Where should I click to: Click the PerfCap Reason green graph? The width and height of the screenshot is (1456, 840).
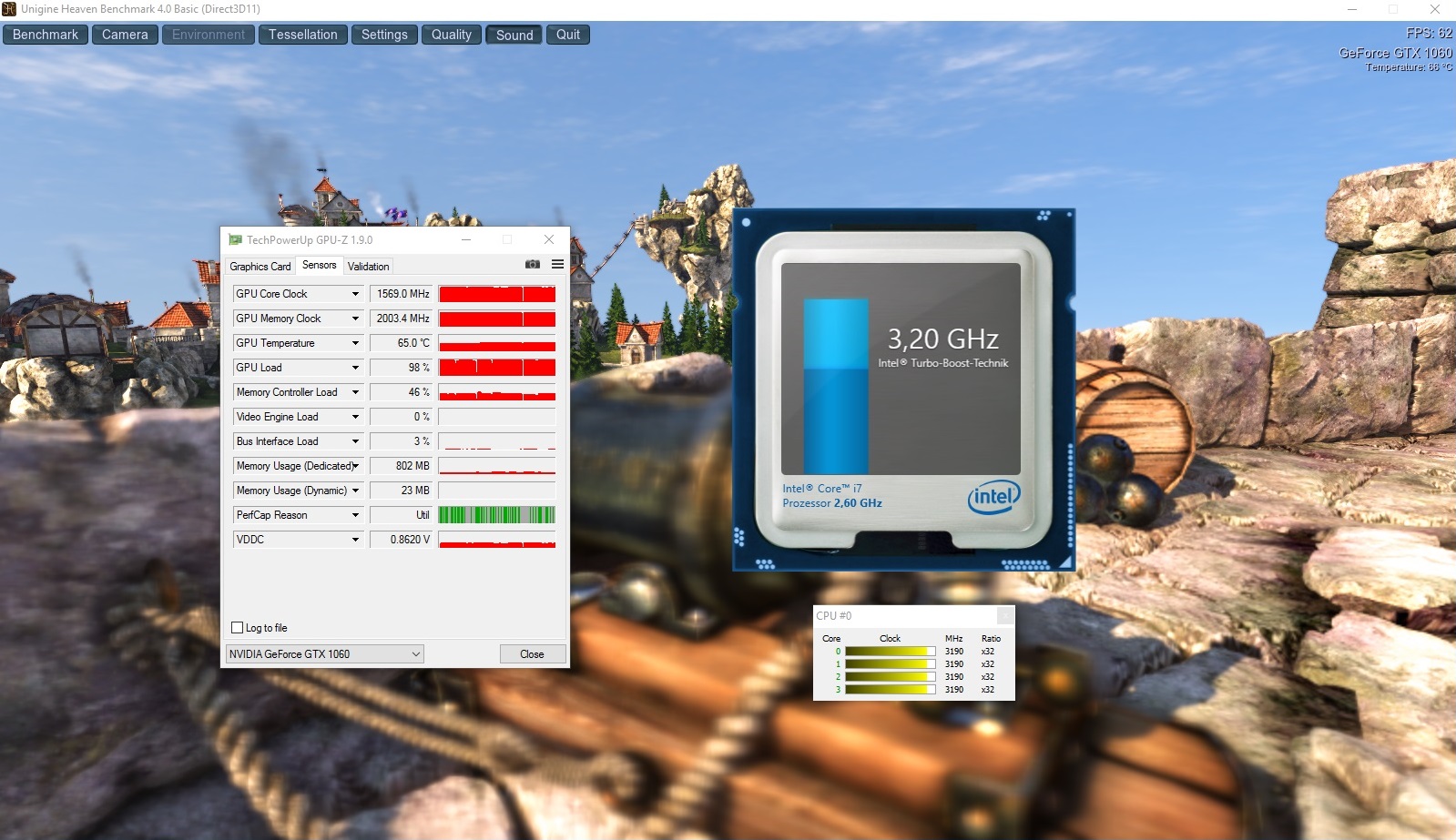(x=497, y=515)
